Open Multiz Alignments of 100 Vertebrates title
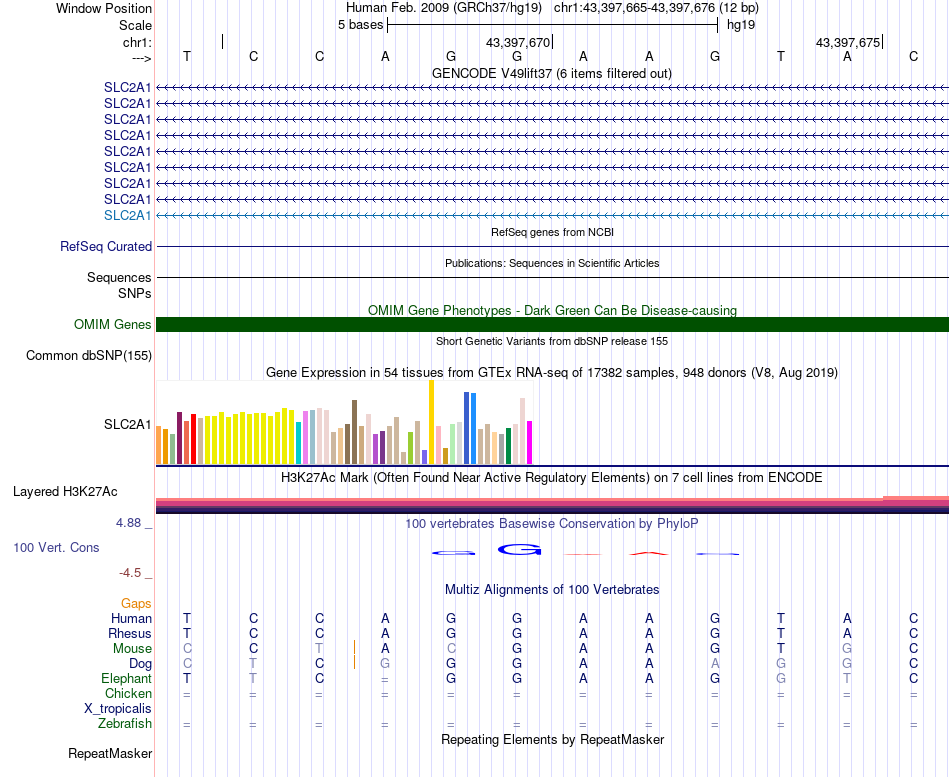The image size is (950, 777). pyautogui.click(x=552, y=590)
